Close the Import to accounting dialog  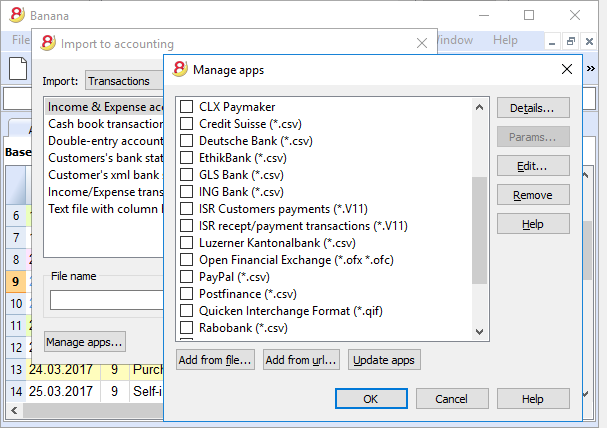pos(422,43)
